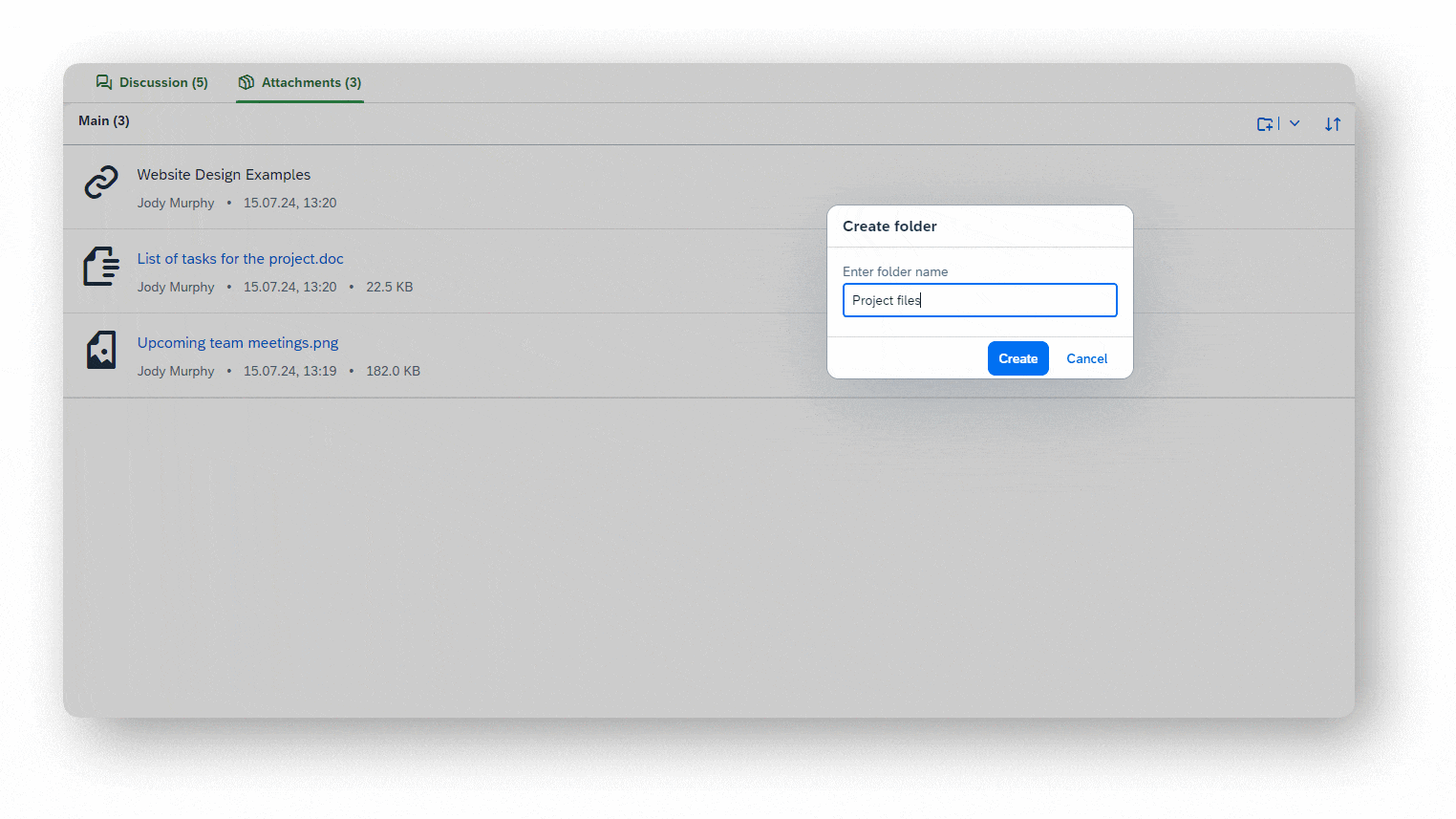Click the Discussion speech bubbles icon

pyautogui.click(x=104, y=82)
